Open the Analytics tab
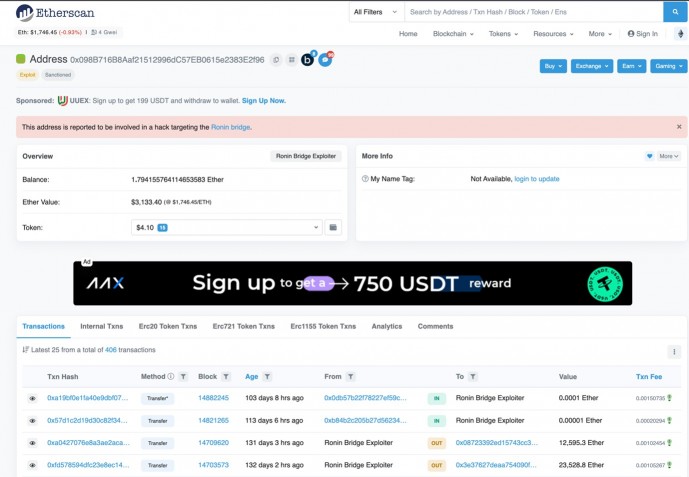 click(x=387, y=326)
